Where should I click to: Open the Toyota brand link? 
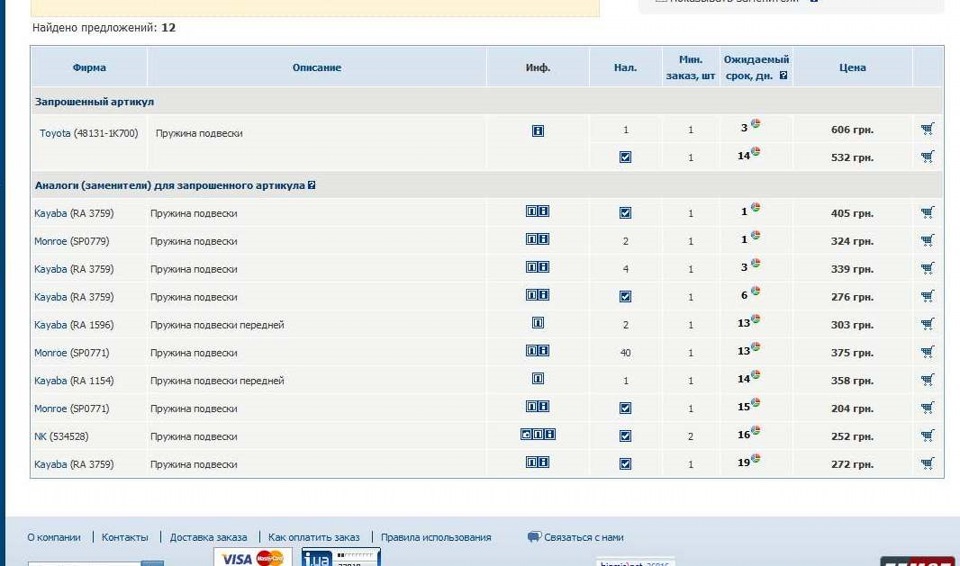coord(55,133)
